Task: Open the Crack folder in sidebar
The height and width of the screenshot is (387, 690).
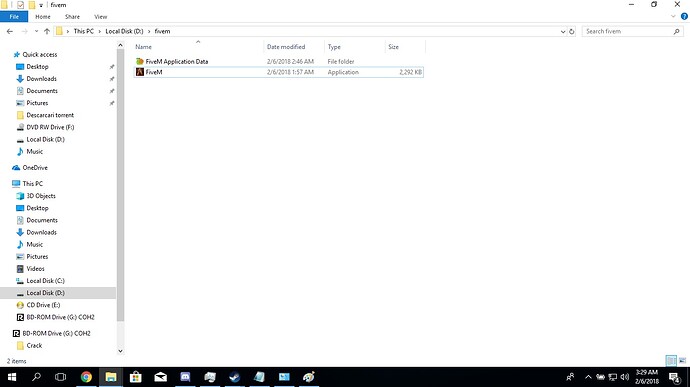Action: click(34, 346)
